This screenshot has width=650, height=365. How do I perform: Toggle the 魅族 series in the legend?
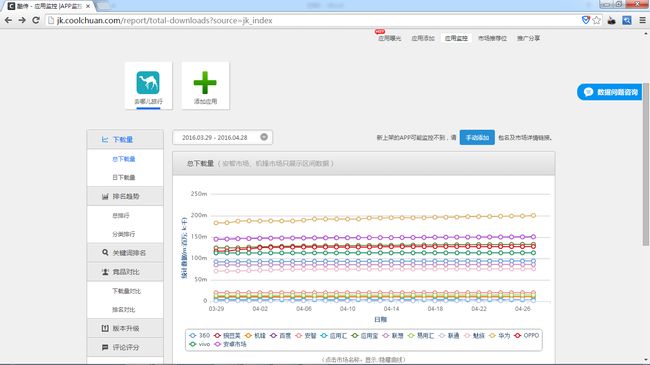pos(474,335)
